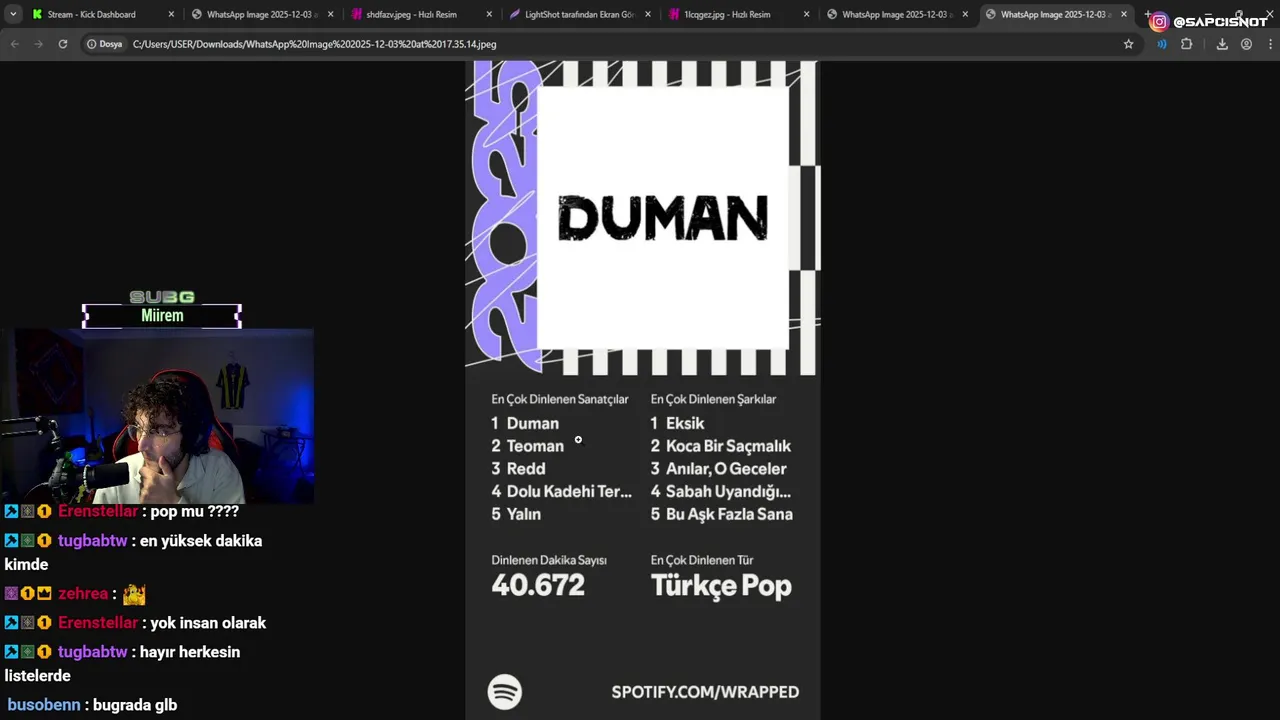Select song 5 Bu Aşk Fazla Sana
The image size is (1280, 720).
(x=721, y=514)
